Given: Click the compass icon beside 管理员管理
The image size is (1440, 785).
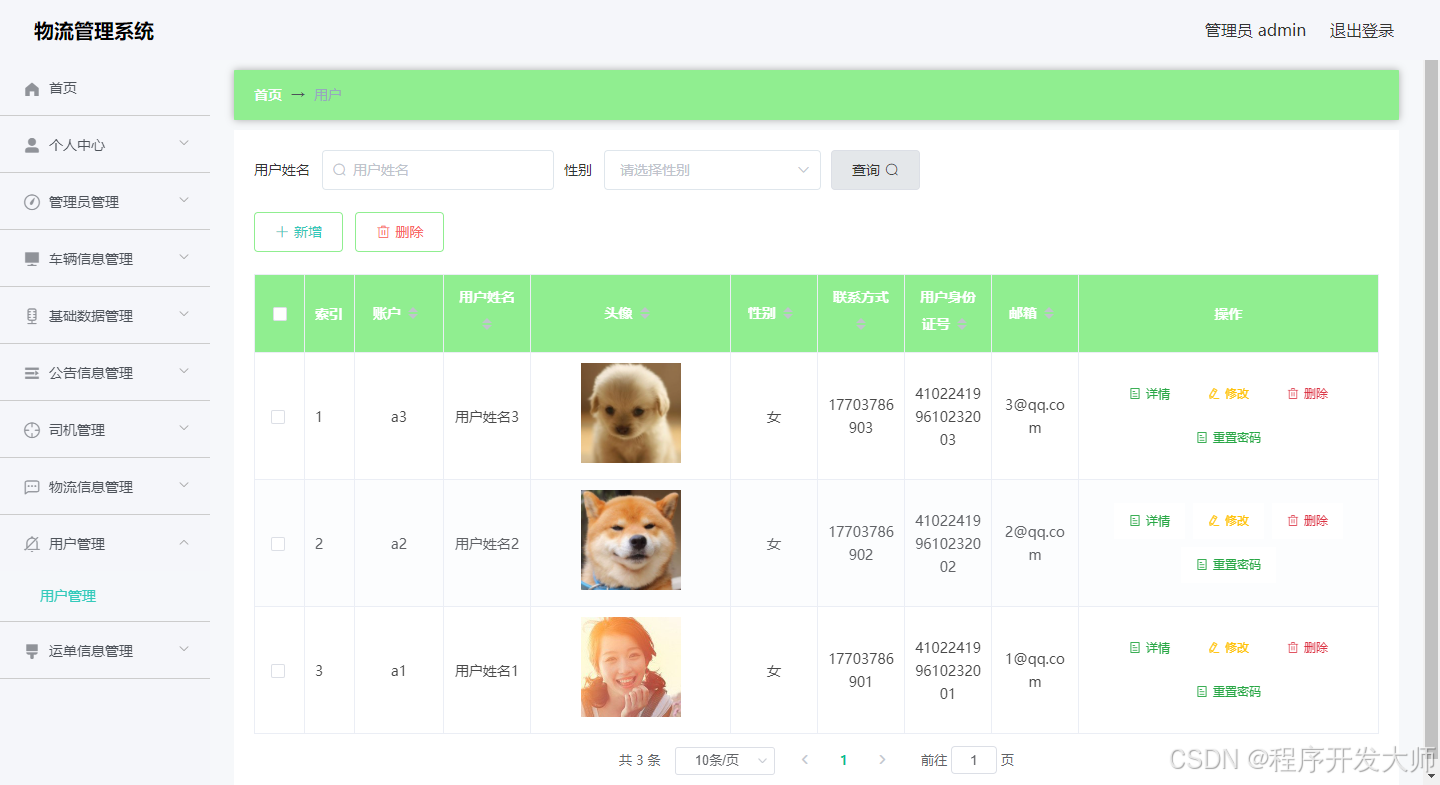Looking at the screenshot, I should tap(32, 202).
